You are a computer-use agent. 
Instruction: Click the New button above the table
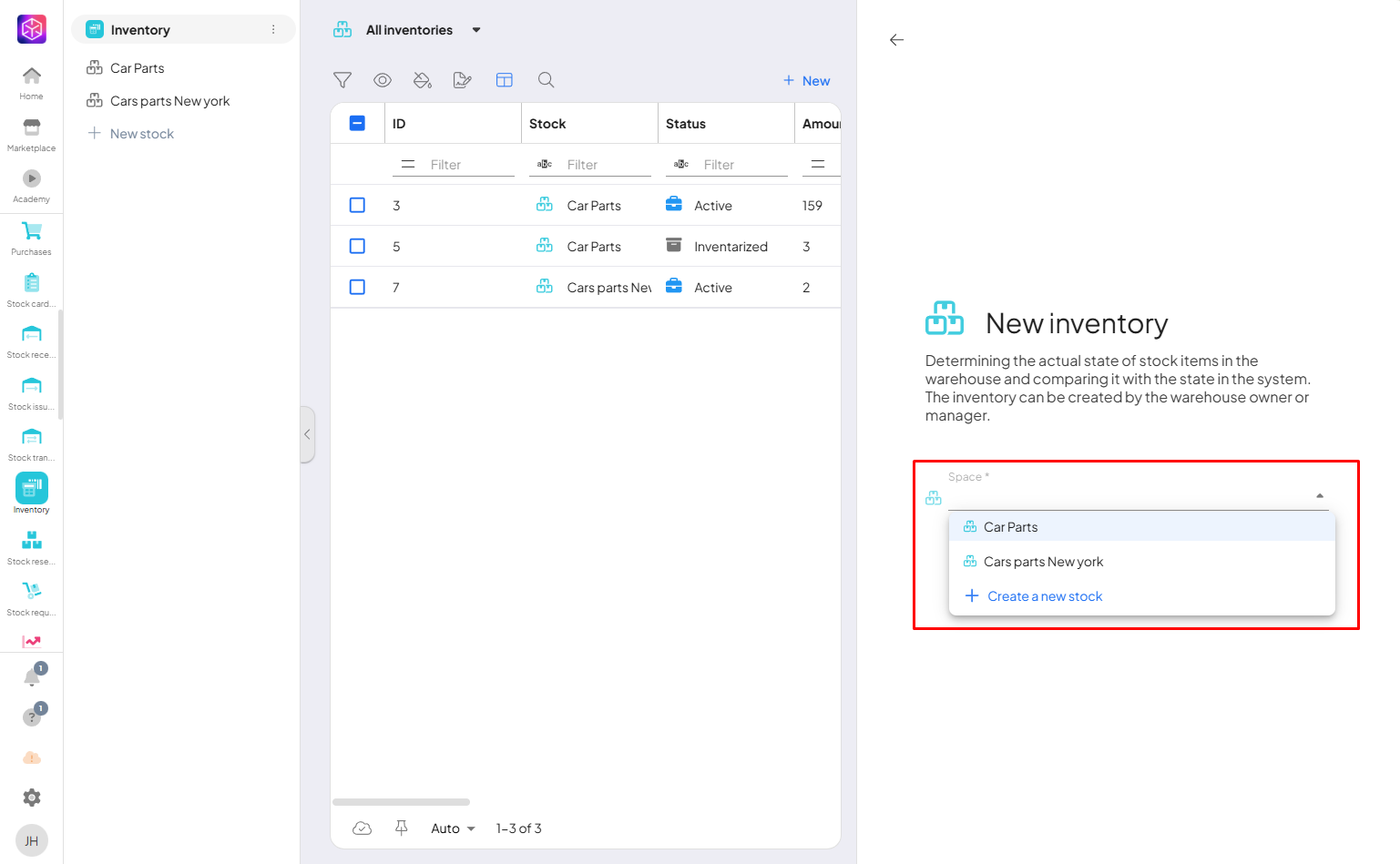point(806,81)
